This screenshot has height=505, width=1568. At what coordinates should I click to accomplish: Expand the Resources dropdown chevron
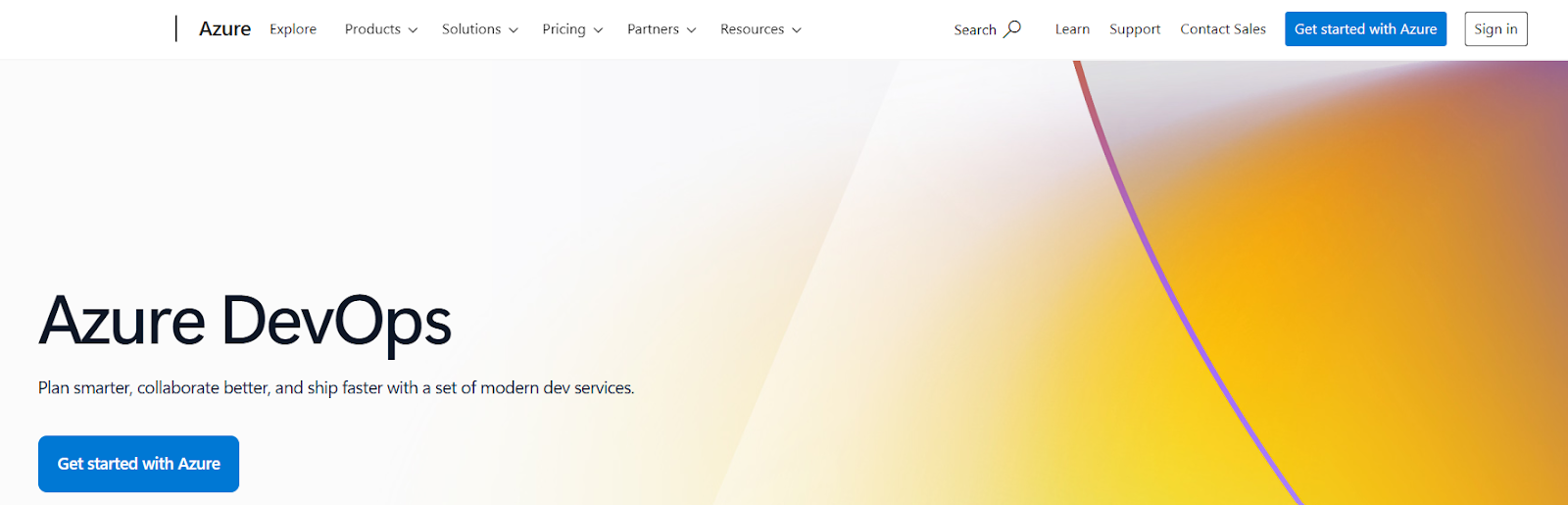(797, 30)
